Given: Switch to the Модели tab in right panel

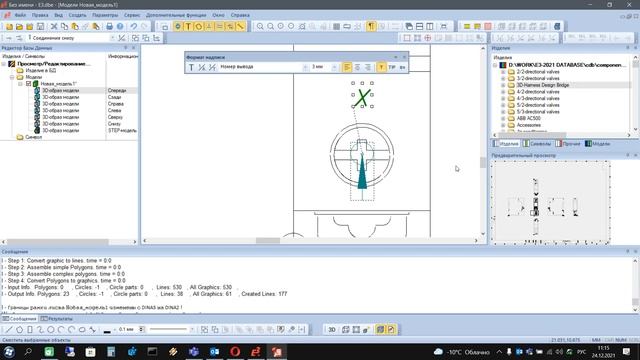Looking at the screenshot, I should tap(598, 144).
